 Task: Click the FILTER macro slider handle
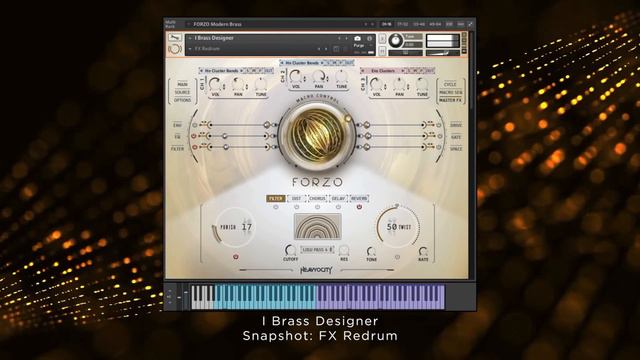[226, 147]
